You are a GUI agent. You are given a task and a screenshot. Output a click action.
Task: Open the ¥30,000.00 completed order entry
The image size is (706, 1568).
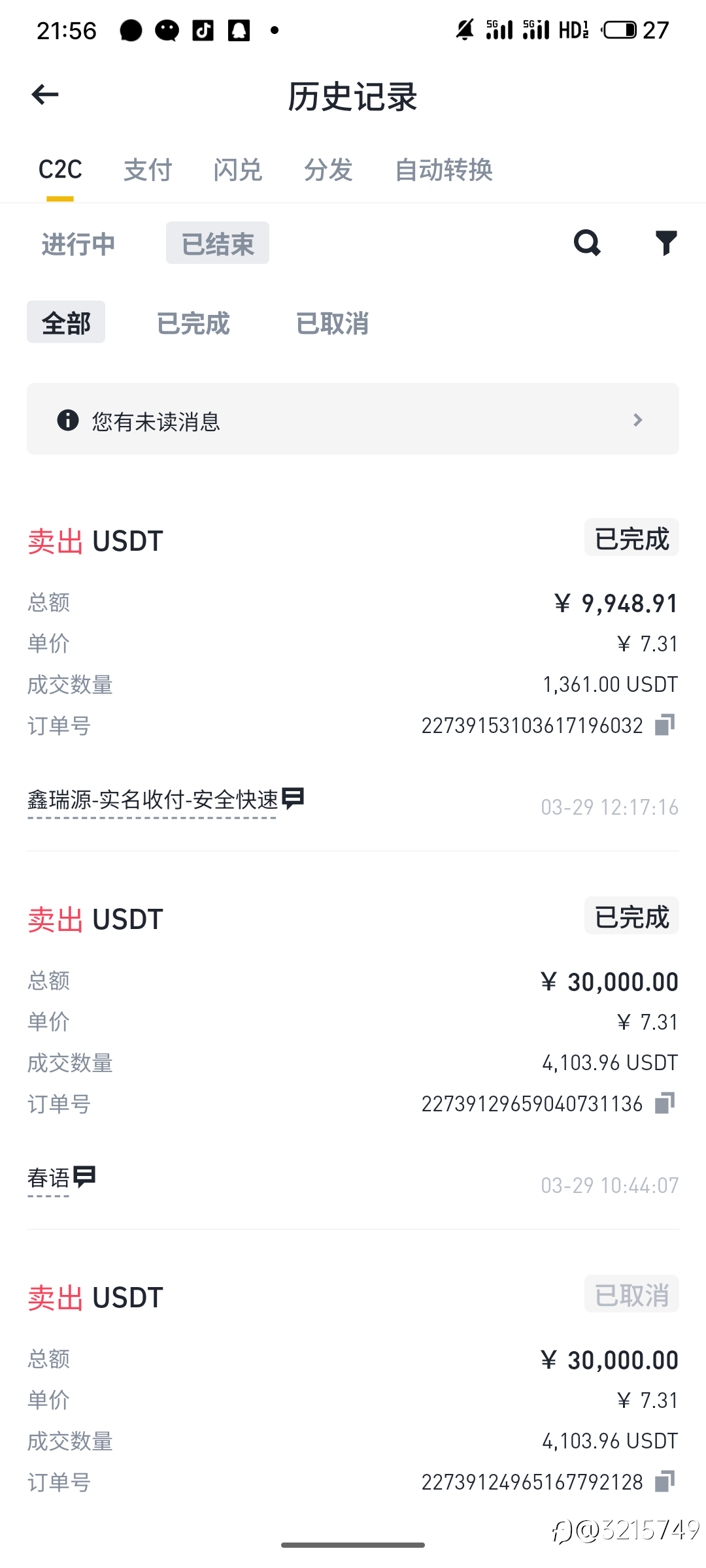353,1019
